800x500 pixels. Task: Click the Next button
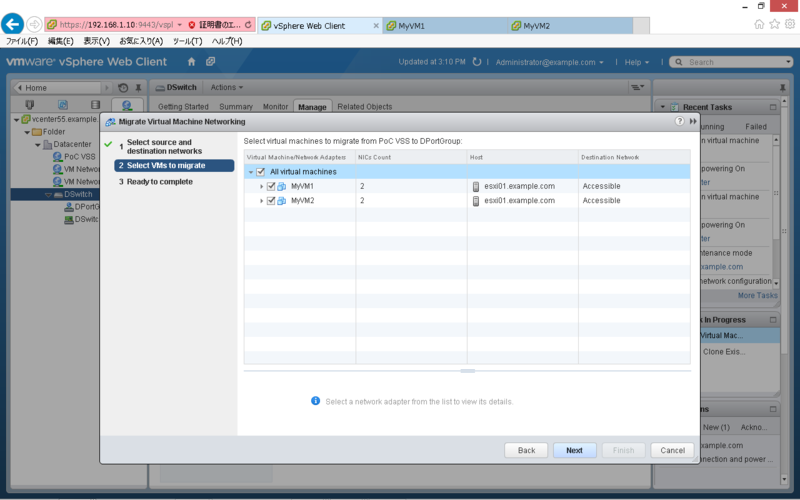(574, 451)
